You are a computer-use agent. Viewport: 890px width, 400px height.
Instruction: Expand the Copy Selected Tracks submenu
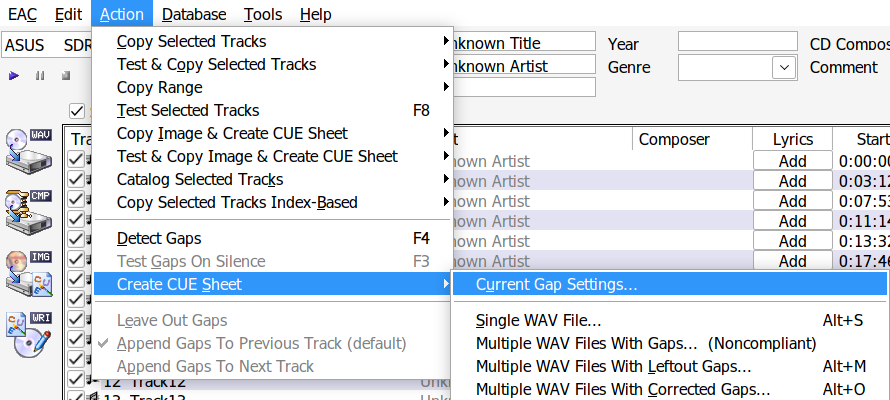point(272,42)
